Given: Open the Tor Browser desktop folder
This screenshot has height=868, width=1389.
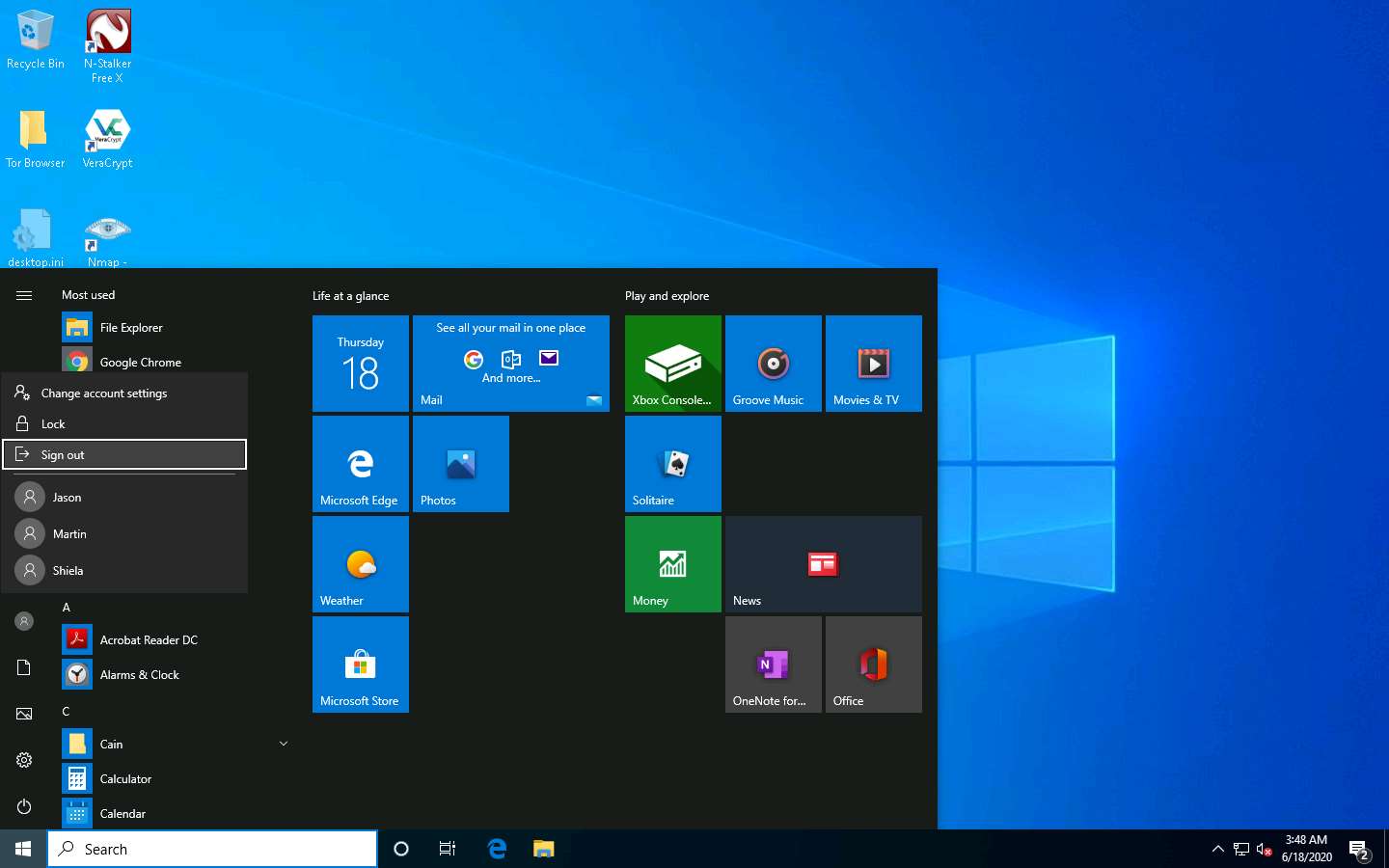Looking at the screenshot, I should (35, 138).
